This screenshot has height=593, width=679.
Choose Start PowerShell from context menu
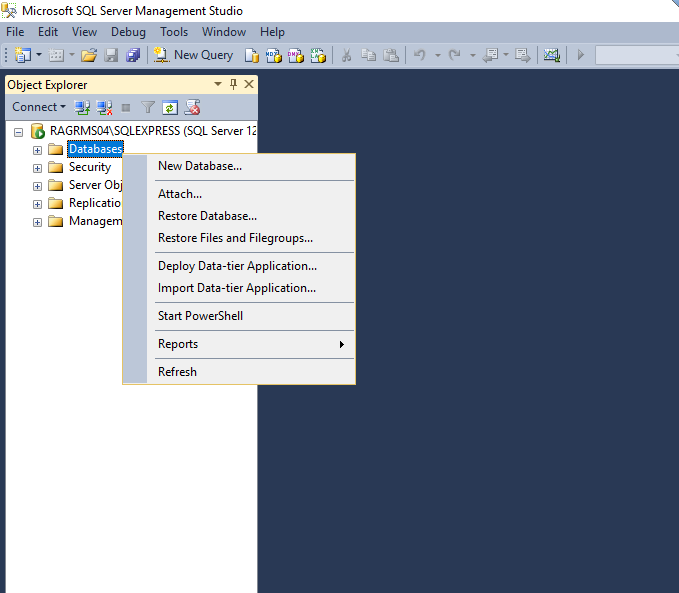(251, 316)
